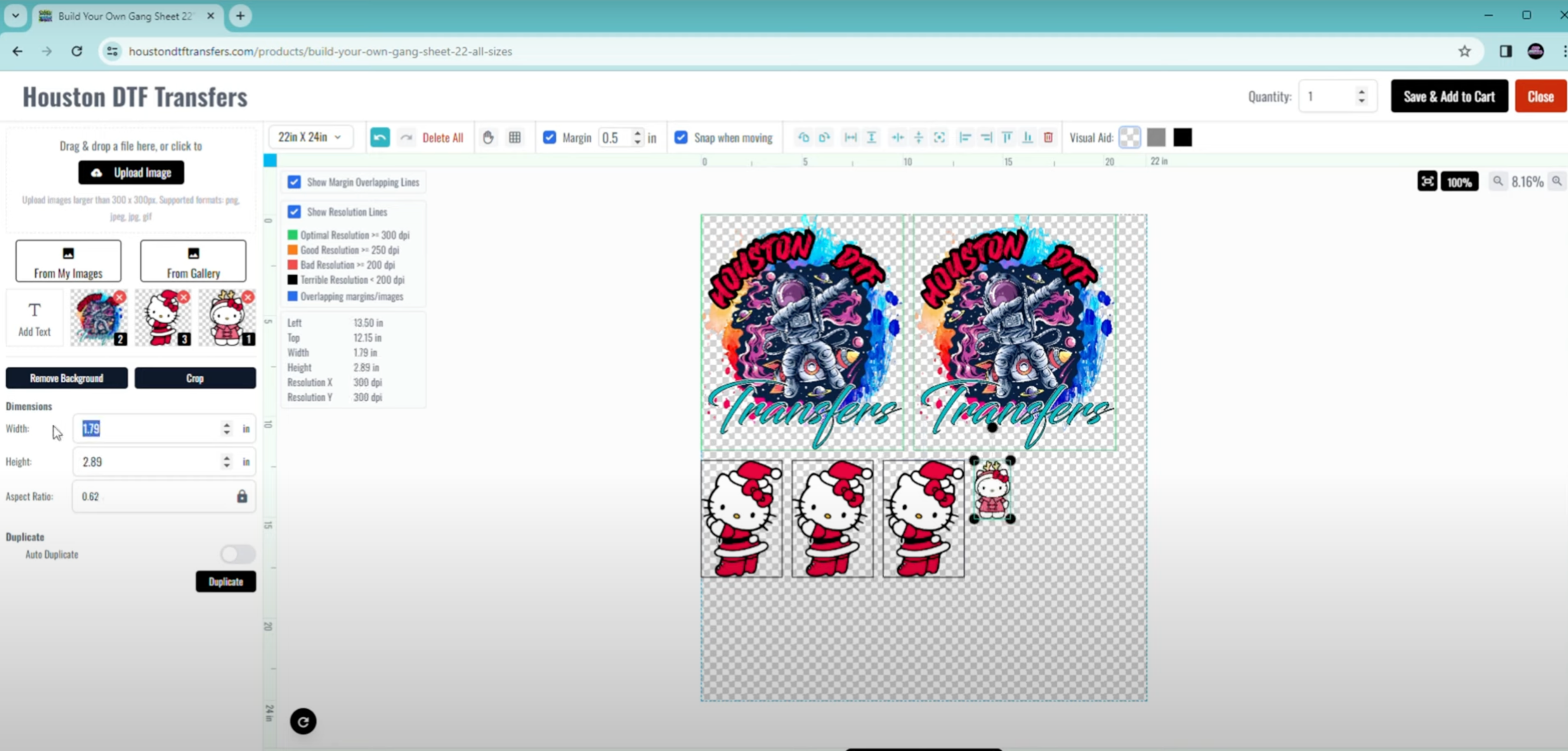Screen dimensions: 1568x751
Task: Select the gray Visual Aid swatch
Action: pyautogui.click(x=1156, y=137)
